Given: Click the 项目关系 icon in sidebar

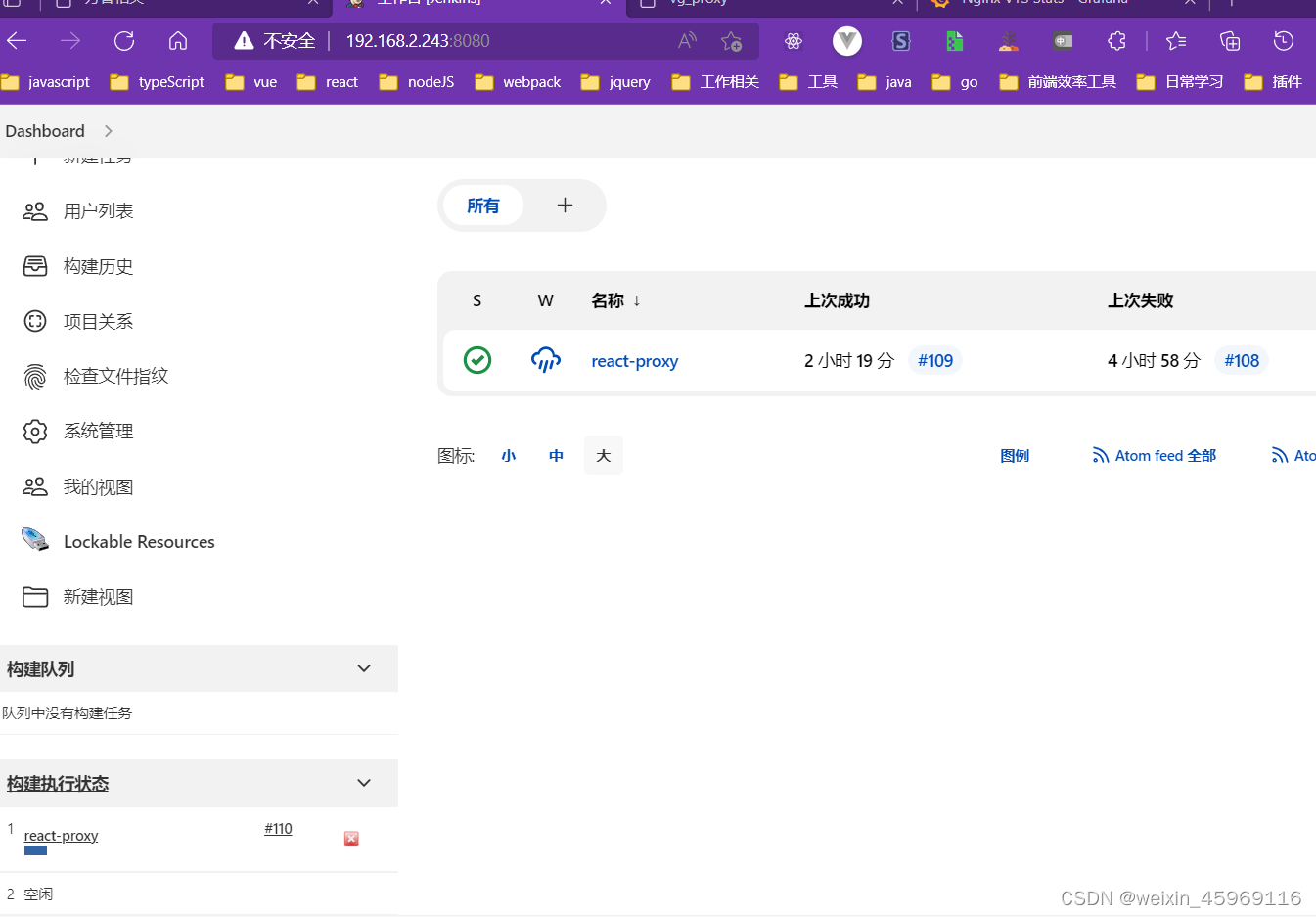Looking at the screenshot, I should tap(35, 321).
